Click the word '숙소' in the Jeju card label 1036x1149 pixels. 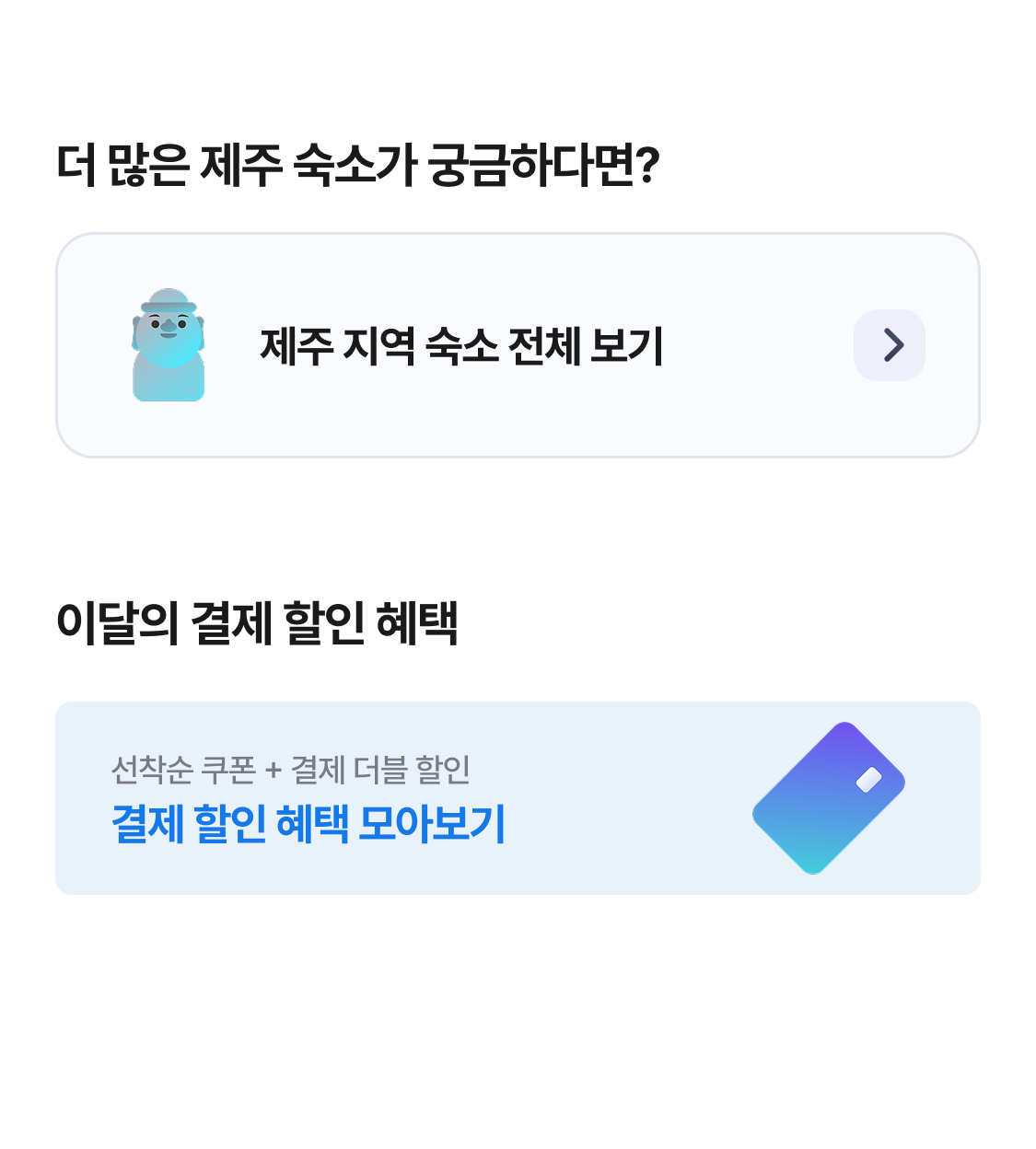tap(462, 346)
